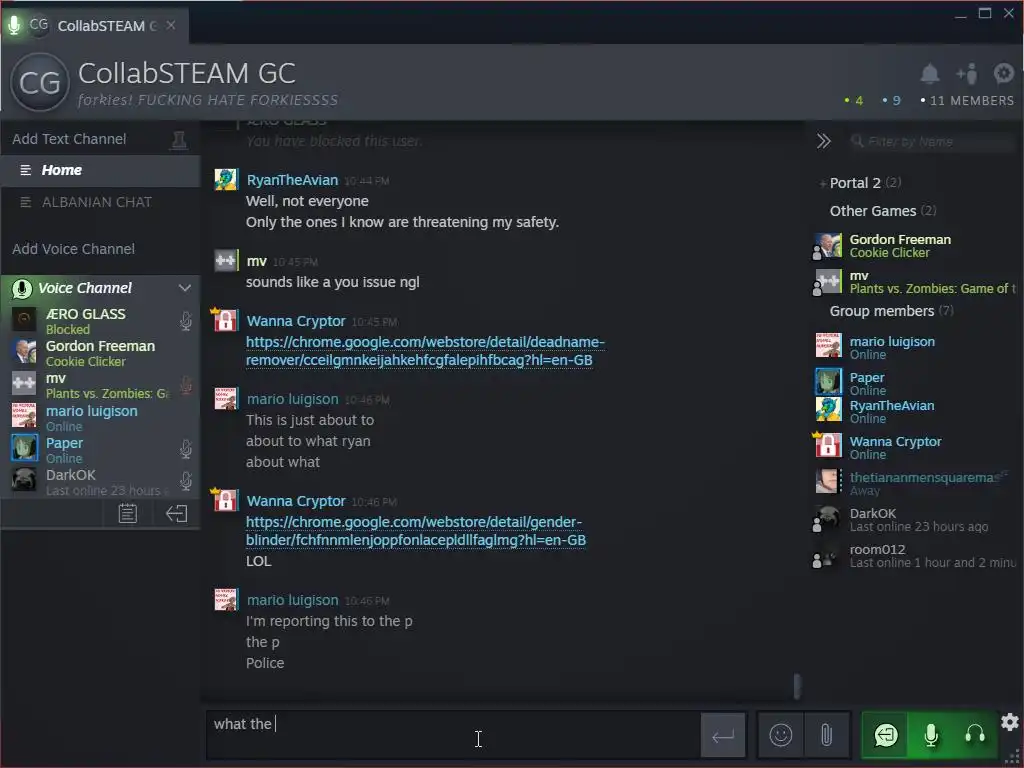
Task: Open the group settings gear in header
Action: pyautogui.click(x=1003, y=73)
